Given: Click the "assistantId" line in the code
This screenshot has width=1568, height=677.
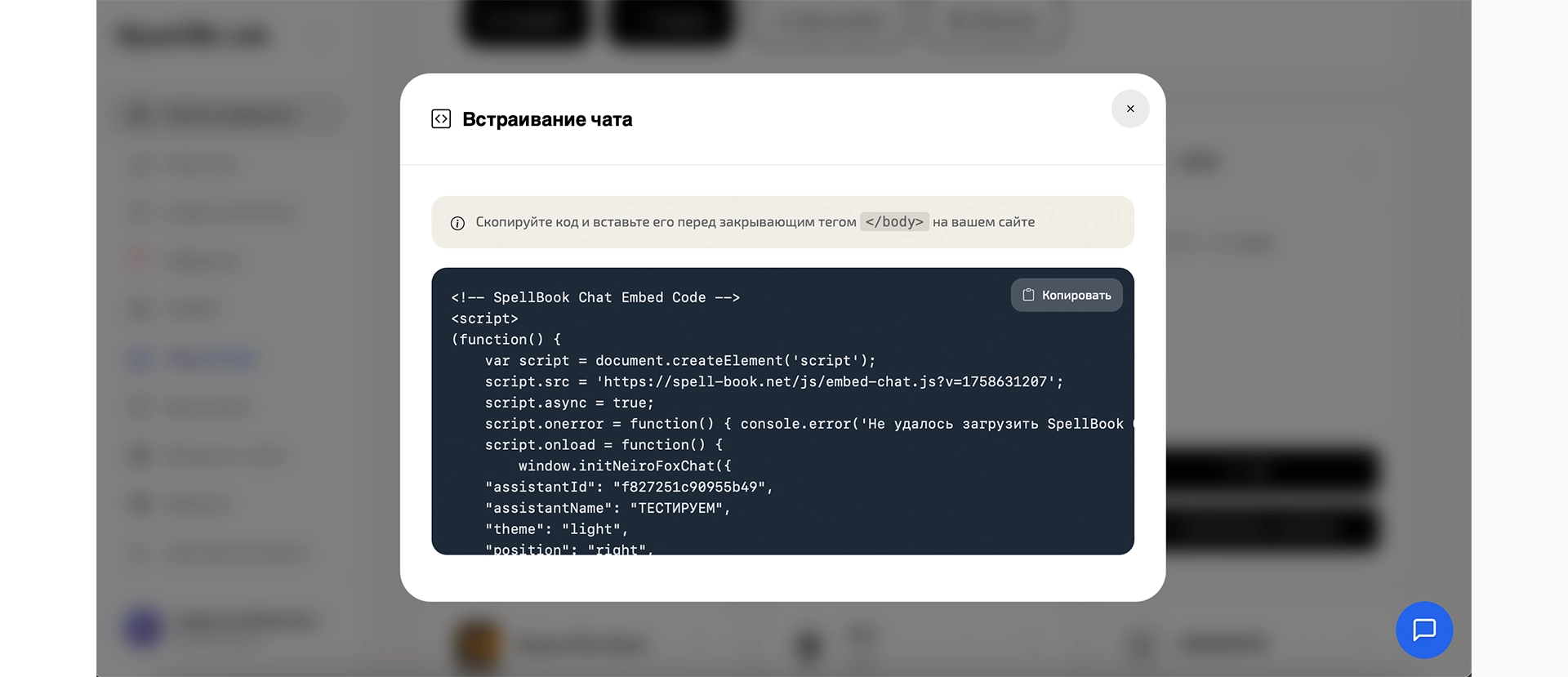Looking at the screenshot, I should click(629, 487).
